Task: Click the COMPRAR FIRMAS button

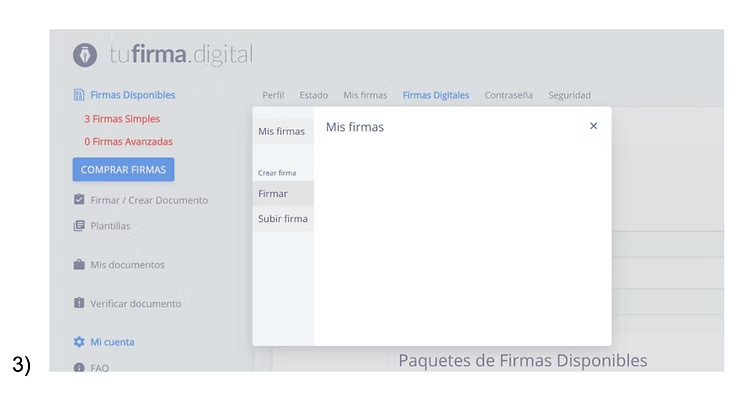Action: (123, 169)
